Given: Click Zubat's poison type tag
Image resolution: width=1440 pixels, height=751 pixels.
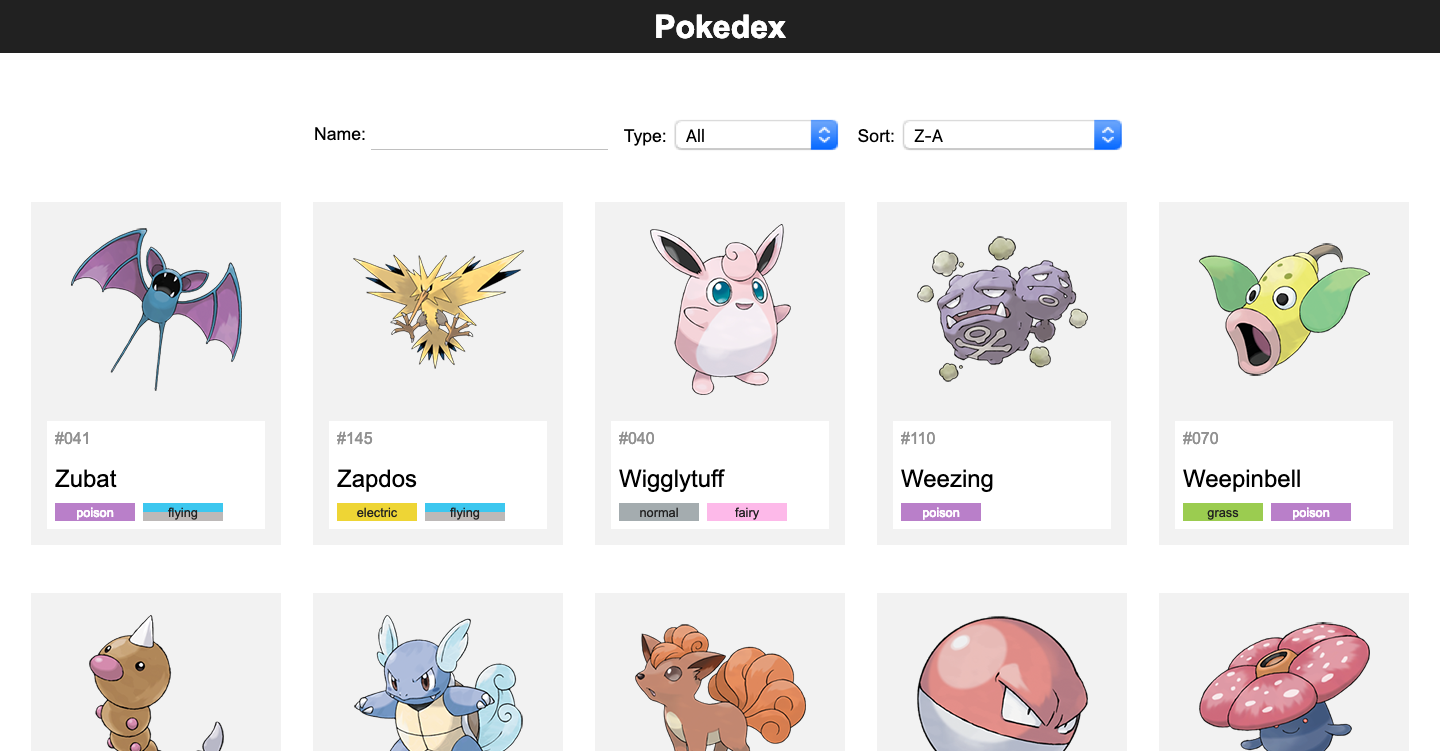Looking at the screenshot, I should [x=95, y=512].
